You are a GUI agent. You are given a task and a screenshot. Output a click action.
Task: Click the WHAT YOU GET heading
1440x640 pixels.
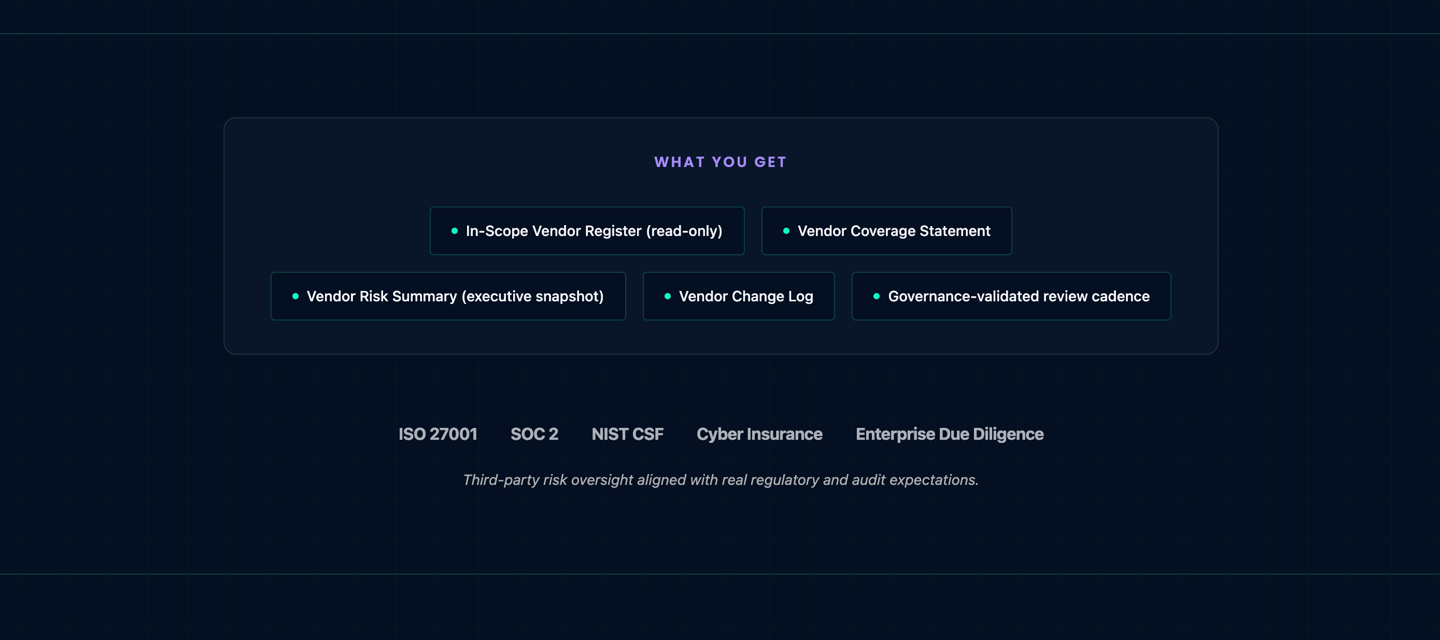[x=720, y=162]
